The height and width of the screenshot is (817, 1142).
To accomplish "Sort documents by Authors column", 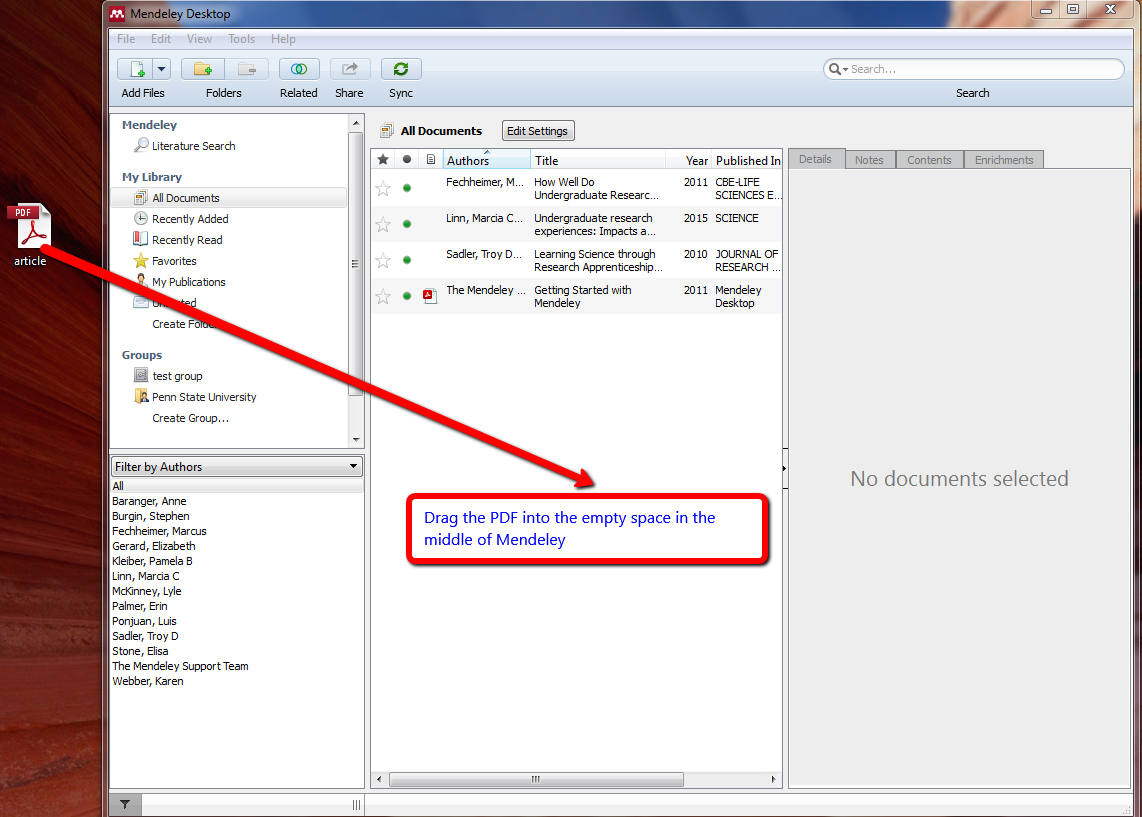I will 487,160.
